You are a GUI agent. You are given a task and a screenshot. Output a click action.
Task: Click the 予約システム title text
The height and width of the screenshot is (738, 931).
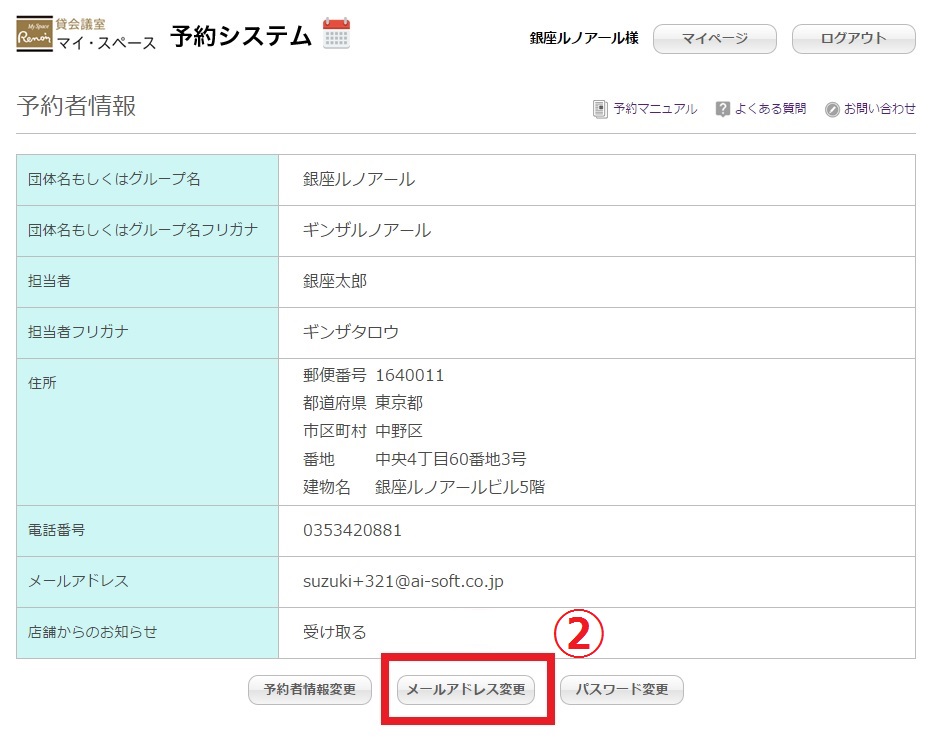point(240,37)
